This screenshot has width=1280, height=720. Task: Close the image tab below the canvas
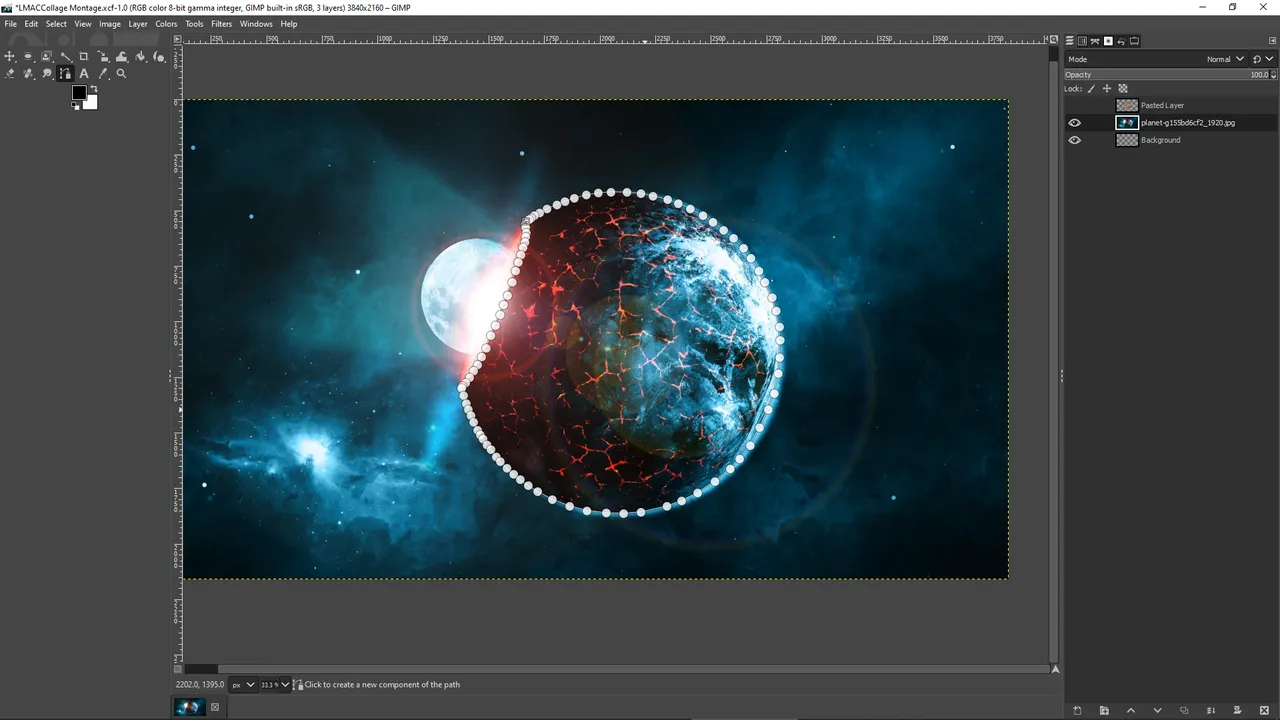[x=214, y=707]
